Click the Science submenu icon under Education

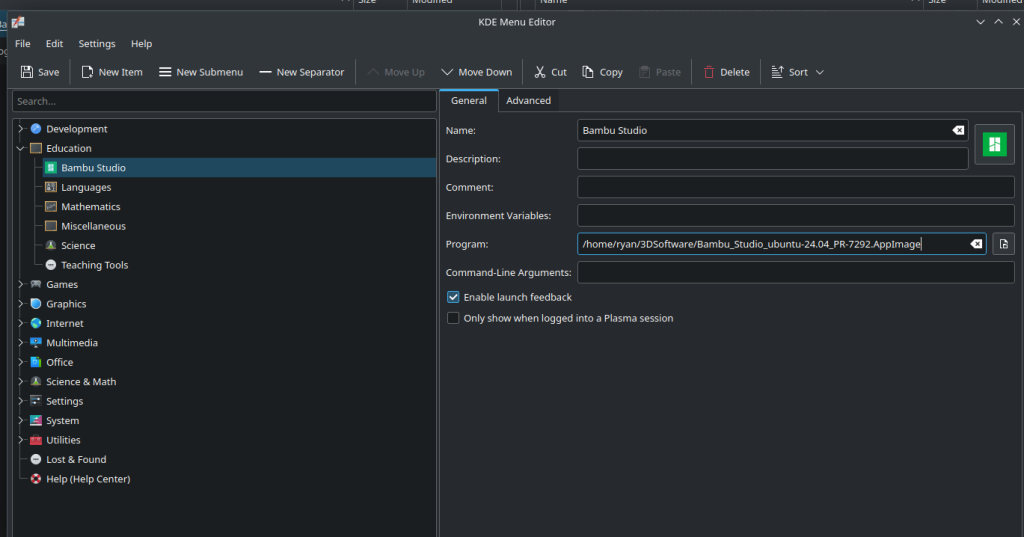(51, 245)
